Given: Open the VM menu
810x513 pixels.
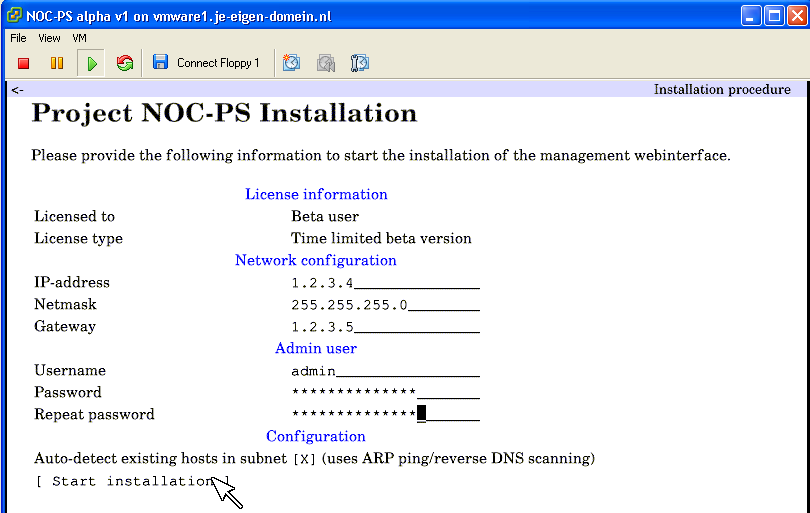Looking at the screenshot, I should click(79, 38).
